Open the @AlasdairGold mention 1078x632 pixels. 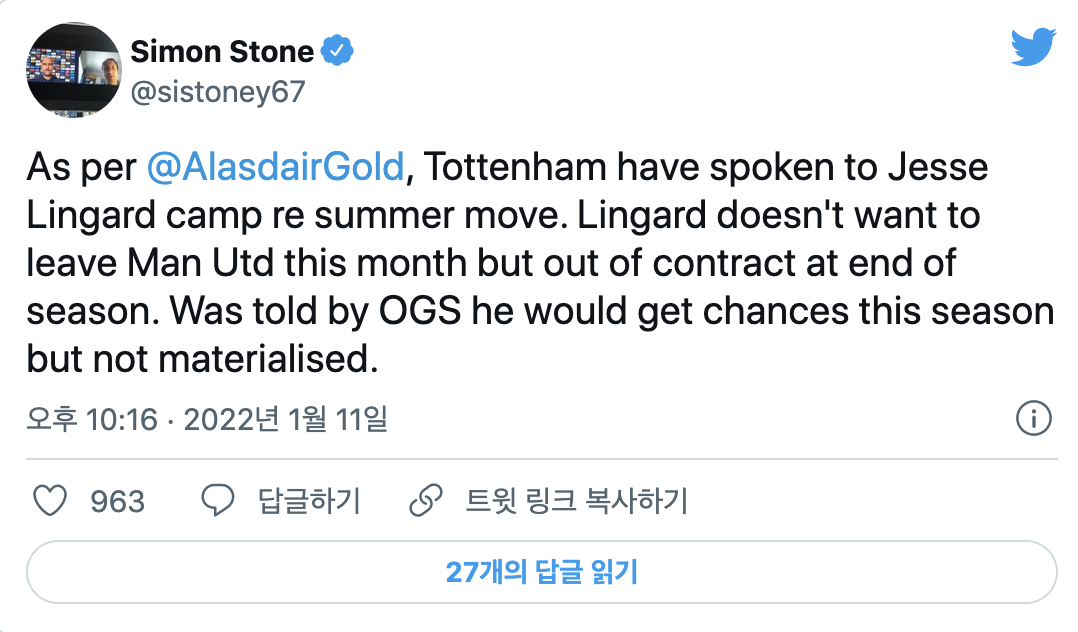tap(275, 167)
